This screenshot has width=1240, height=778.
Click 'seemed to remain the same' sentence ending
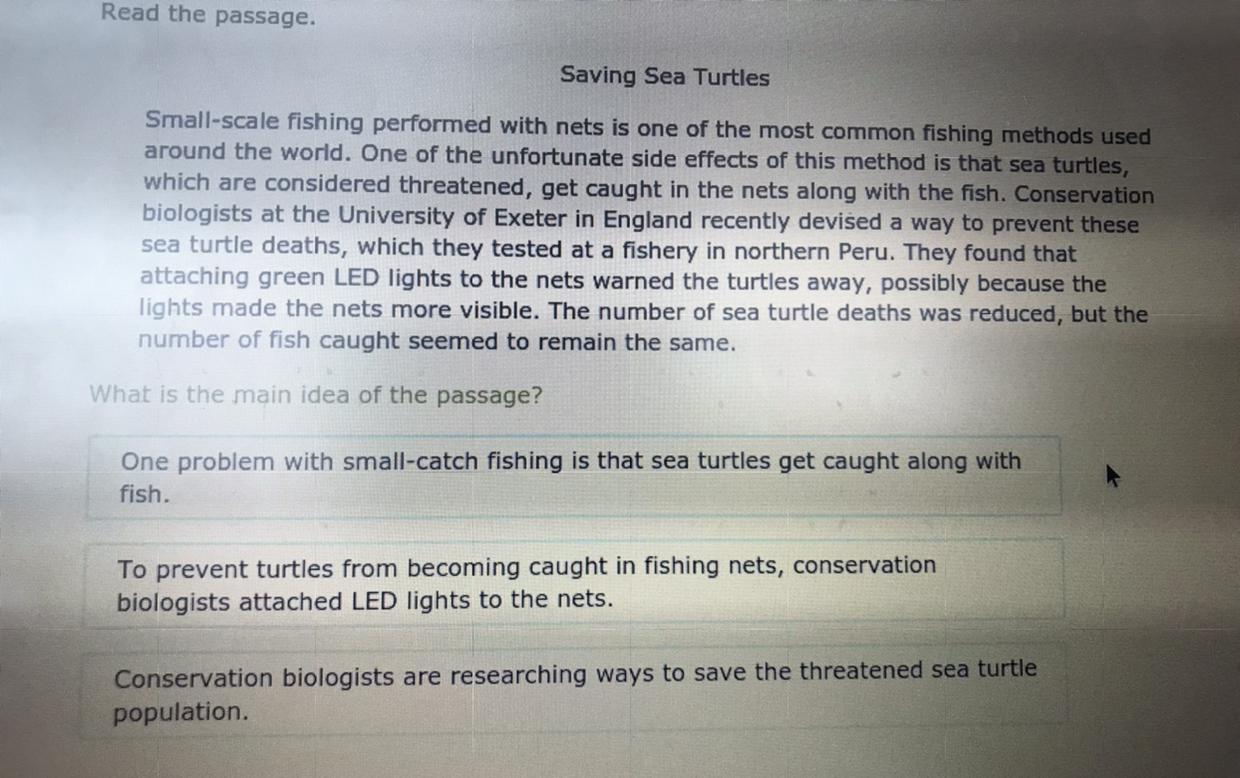[571, 343]
